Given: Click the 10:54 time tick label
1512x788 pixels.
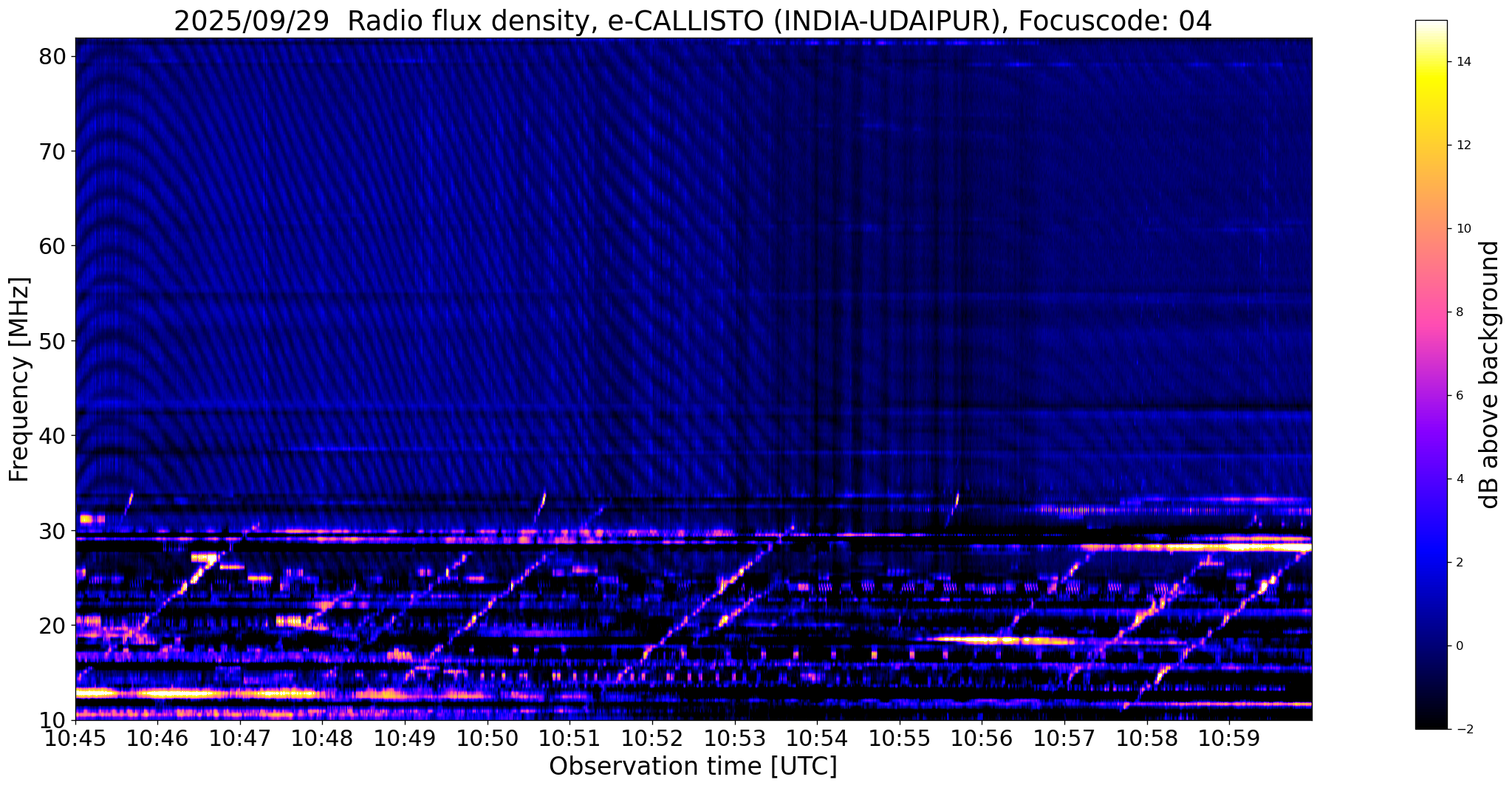Looking at the screenshot, I should tap(817, 739).
